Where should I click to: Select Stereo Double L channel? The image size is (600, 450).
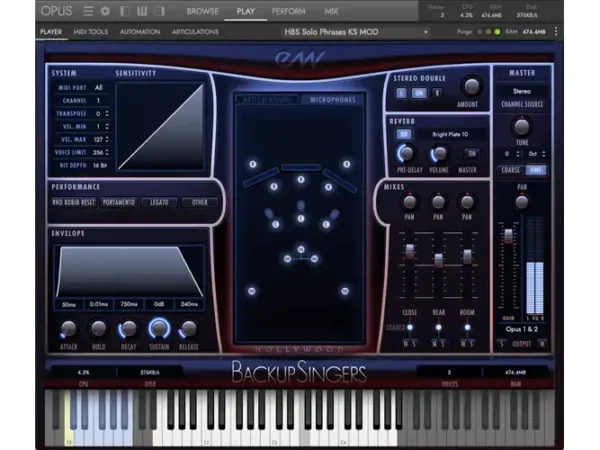pyautogui.click(x=401, y=93)
